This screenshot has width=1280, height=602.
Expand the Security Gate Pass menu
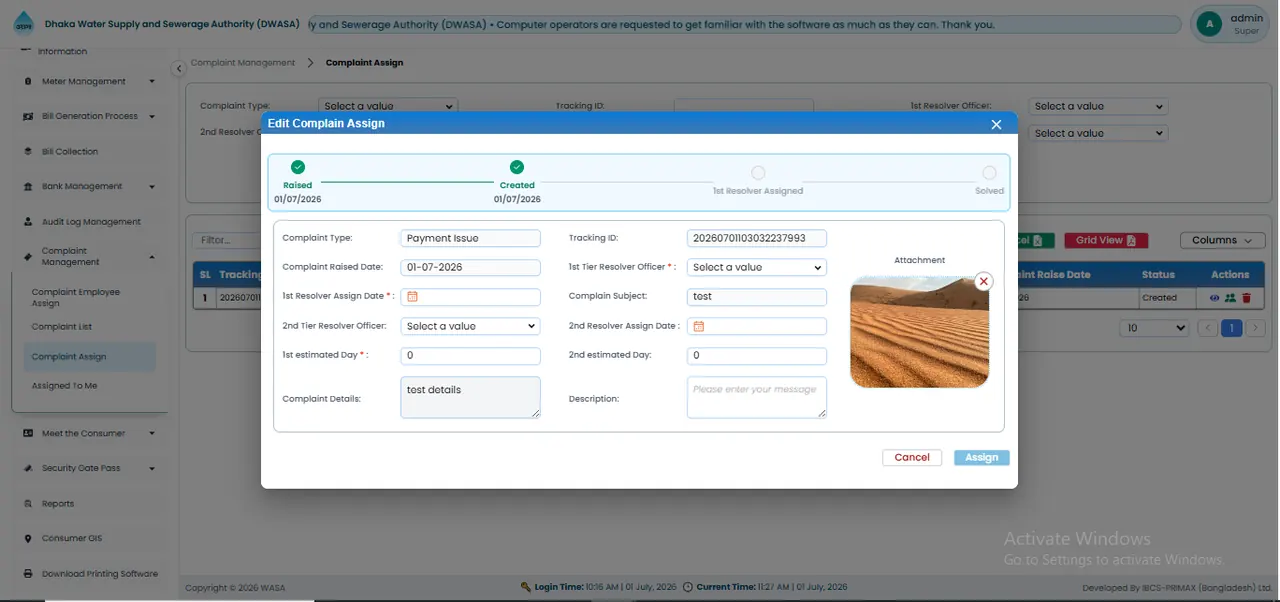152,469
